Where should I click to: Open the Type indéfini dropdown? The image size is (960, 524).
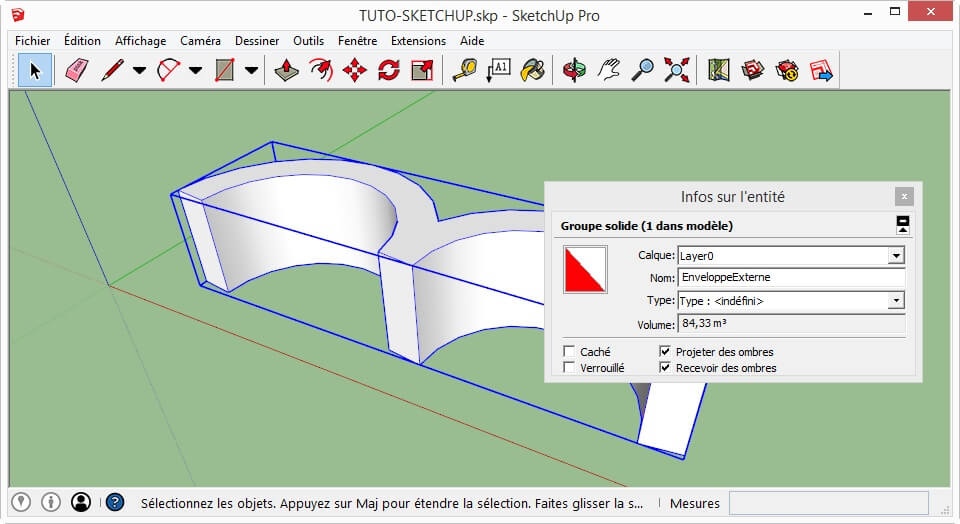point(896,301)
